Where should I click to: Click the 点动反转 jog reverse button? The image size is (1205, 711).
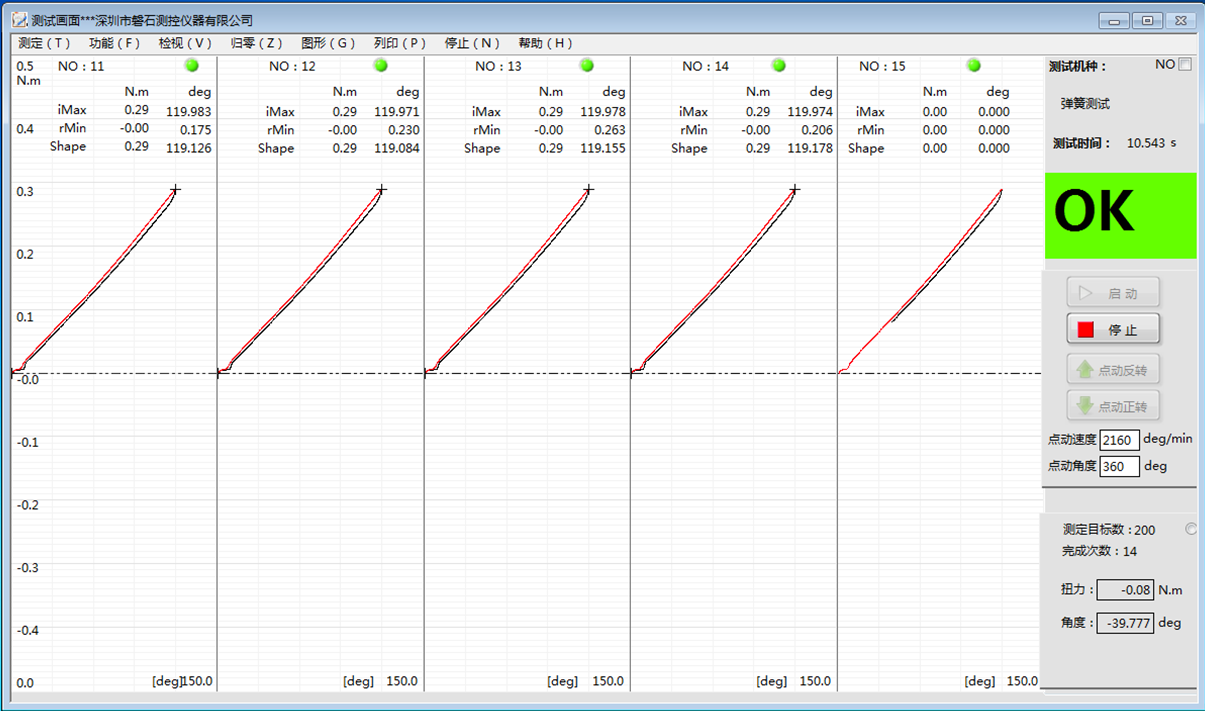[x=1113, y=370]
